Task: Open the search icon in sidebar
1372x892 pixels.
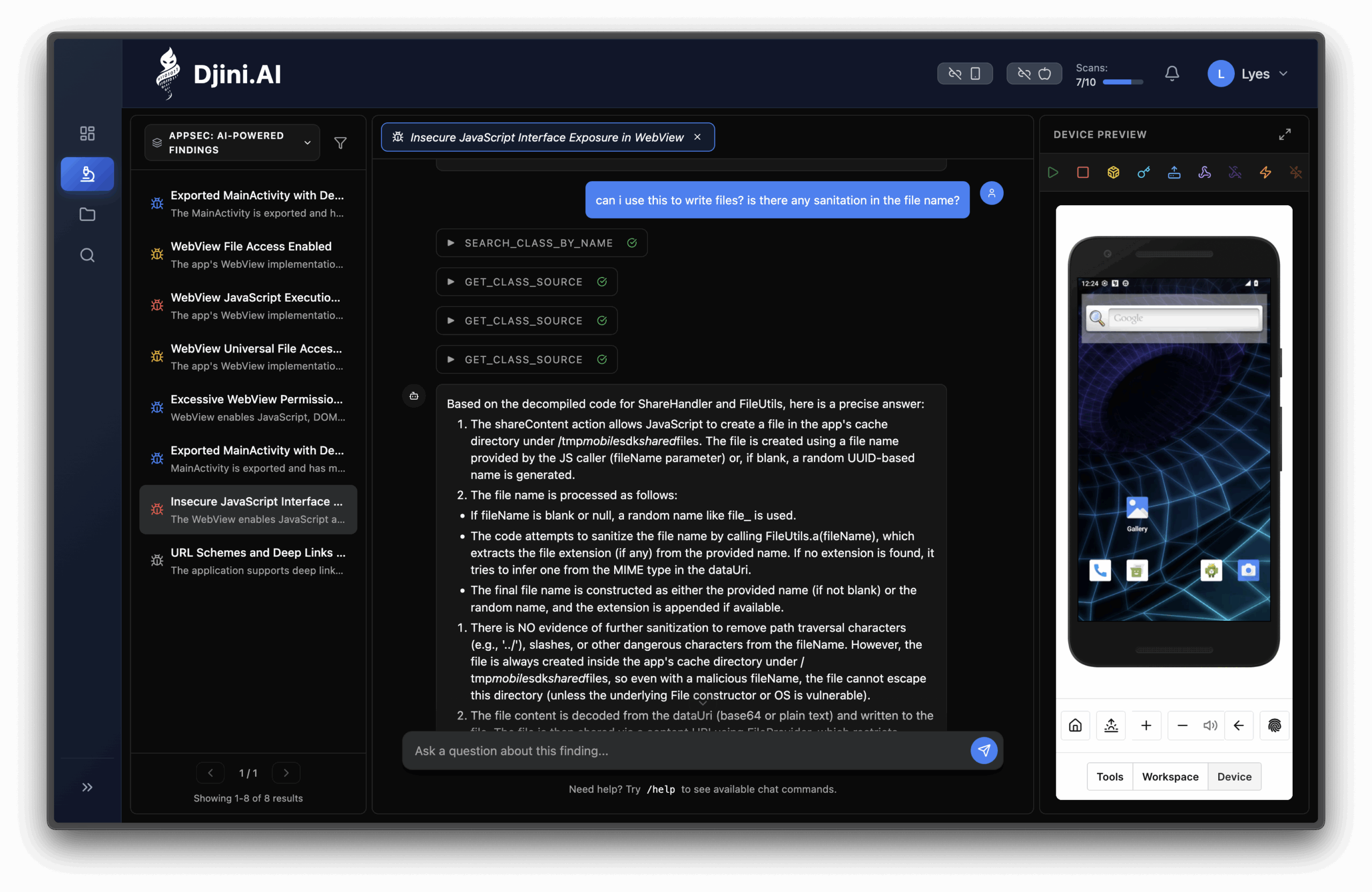Action: pyautogui.click(x=87, y=254)
